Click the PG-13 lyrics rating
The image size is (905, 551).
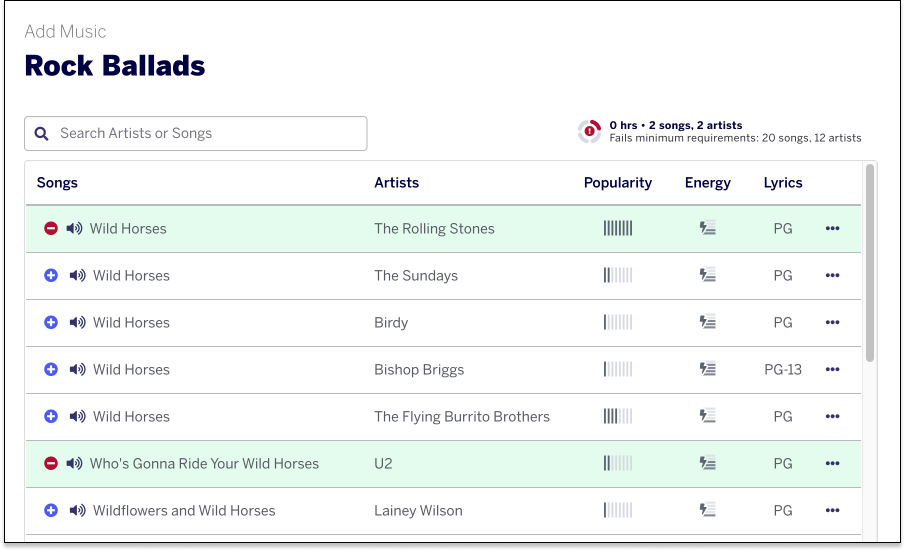pos(783,369)
